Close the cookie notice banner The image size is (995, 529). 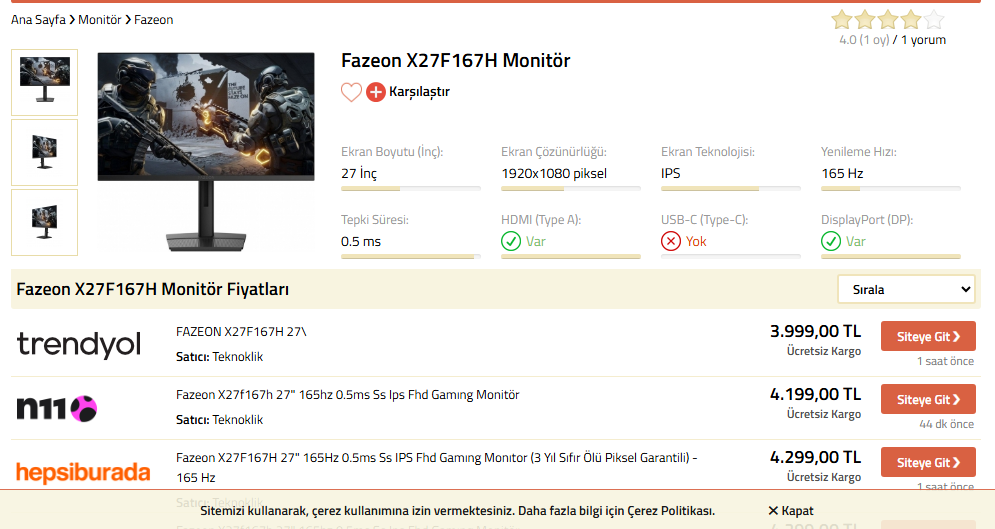click(791, 511)
